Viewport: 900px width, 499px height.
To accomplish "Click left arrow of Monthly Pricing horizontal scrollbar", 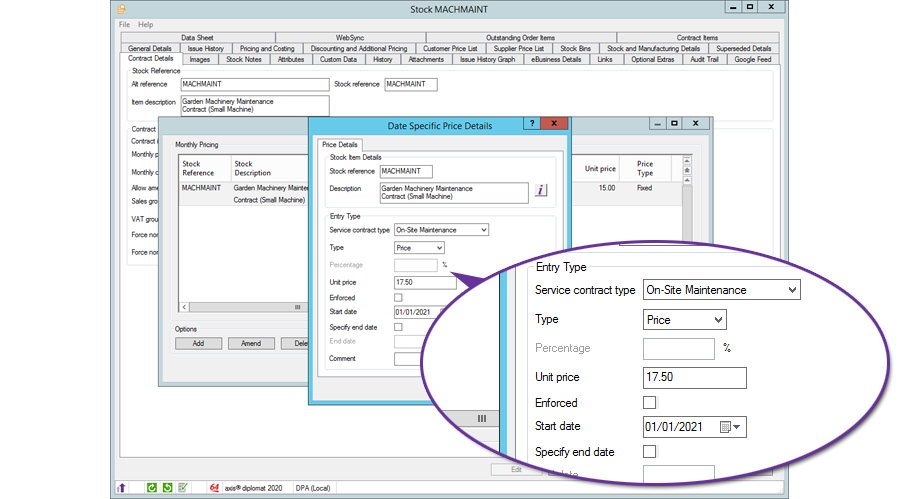I will [x=184, y=307].
